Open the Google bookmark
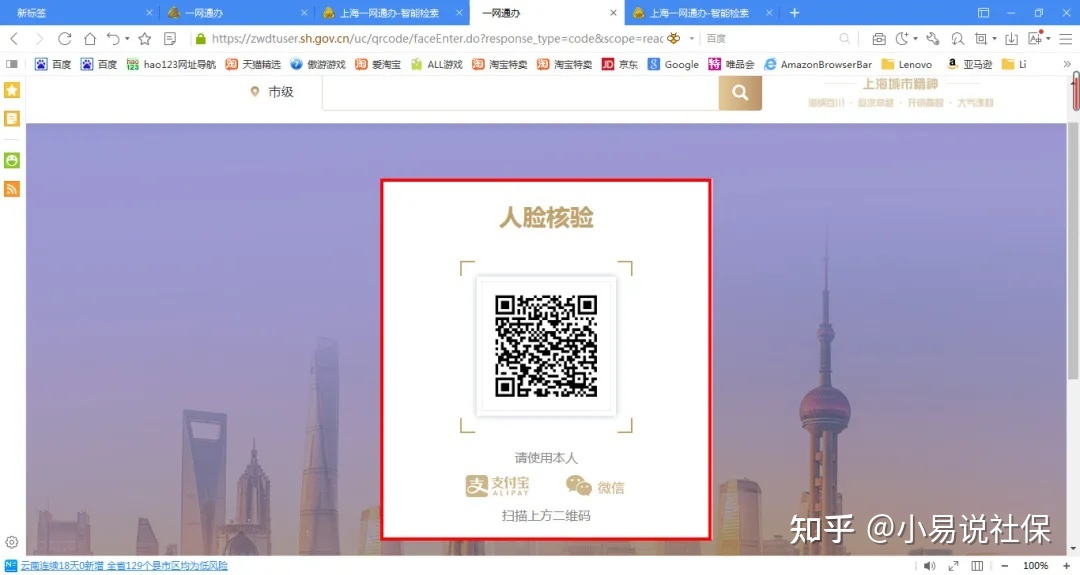 [673, 64]
